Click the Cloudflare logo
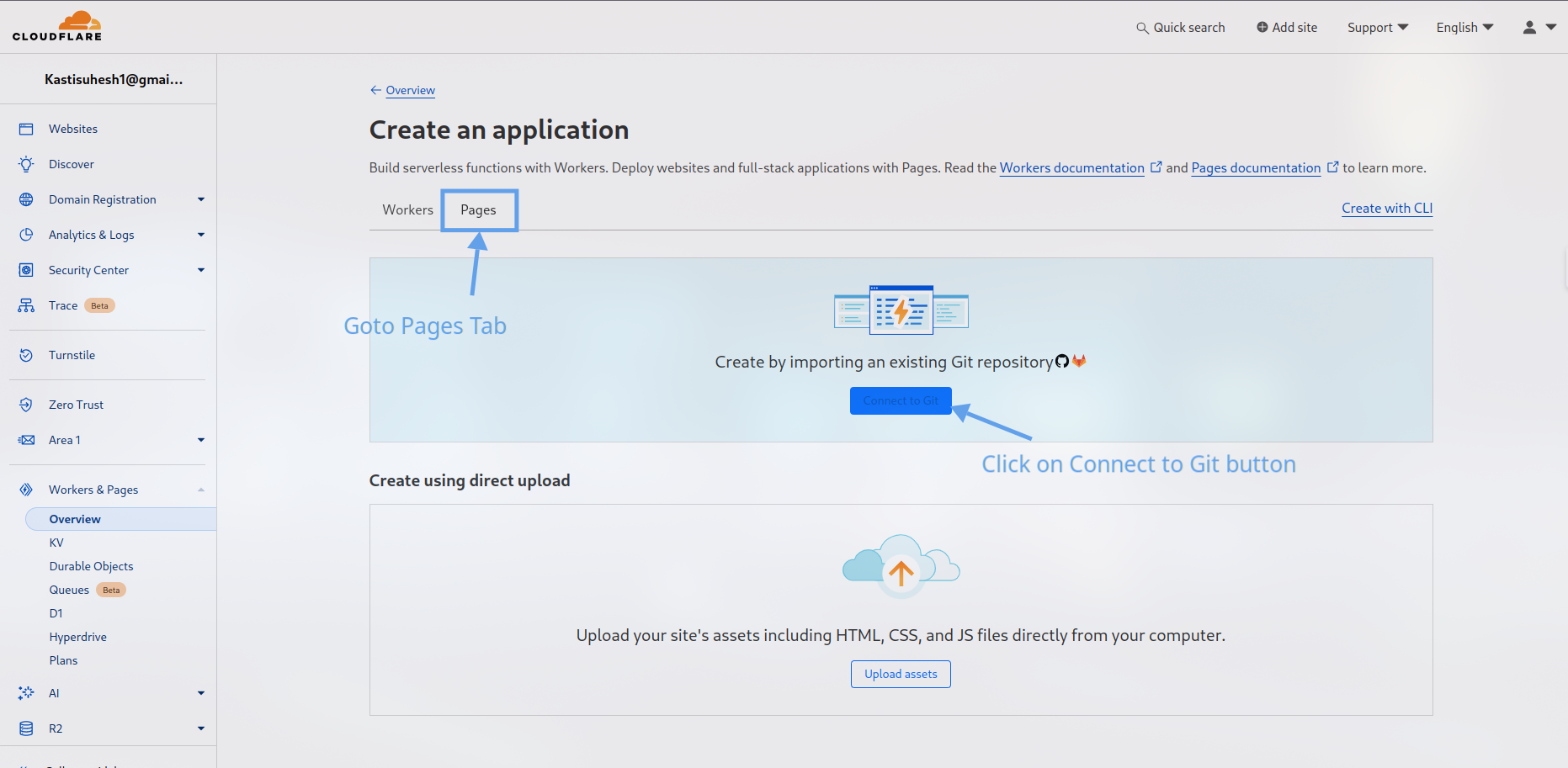 pos(57,25)
